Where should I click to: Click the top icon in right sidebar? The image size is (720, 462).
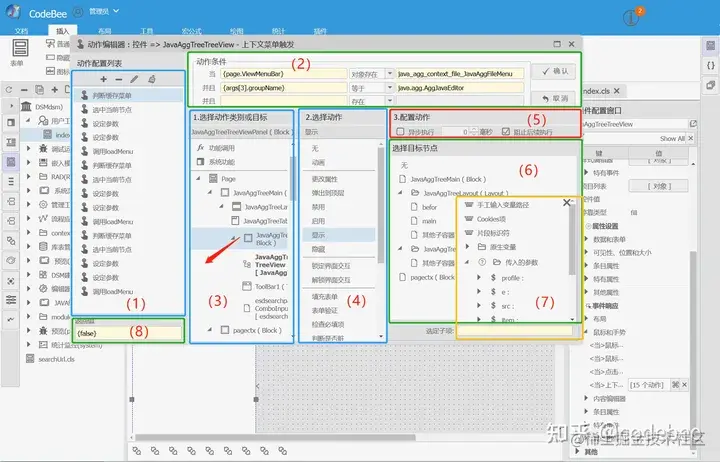[x=710, y=45]
